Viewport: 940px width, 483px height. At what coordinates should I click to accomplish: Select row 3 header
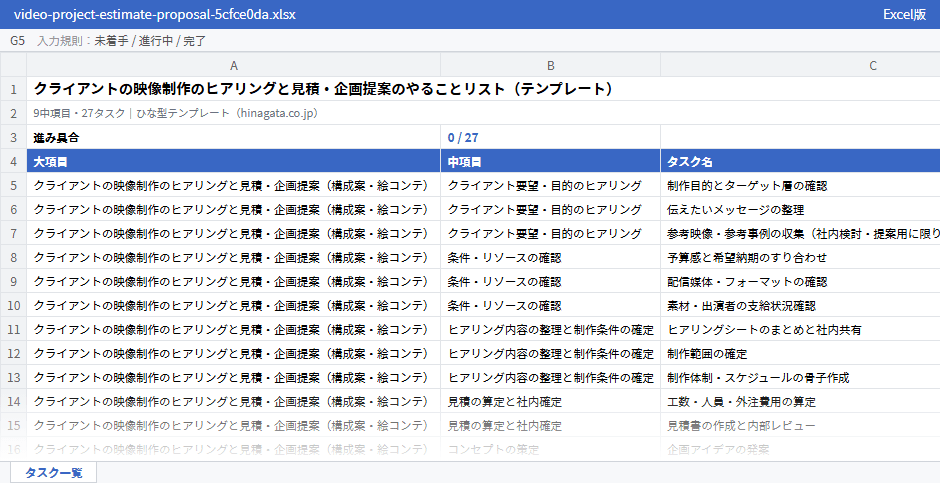point(13,137)
